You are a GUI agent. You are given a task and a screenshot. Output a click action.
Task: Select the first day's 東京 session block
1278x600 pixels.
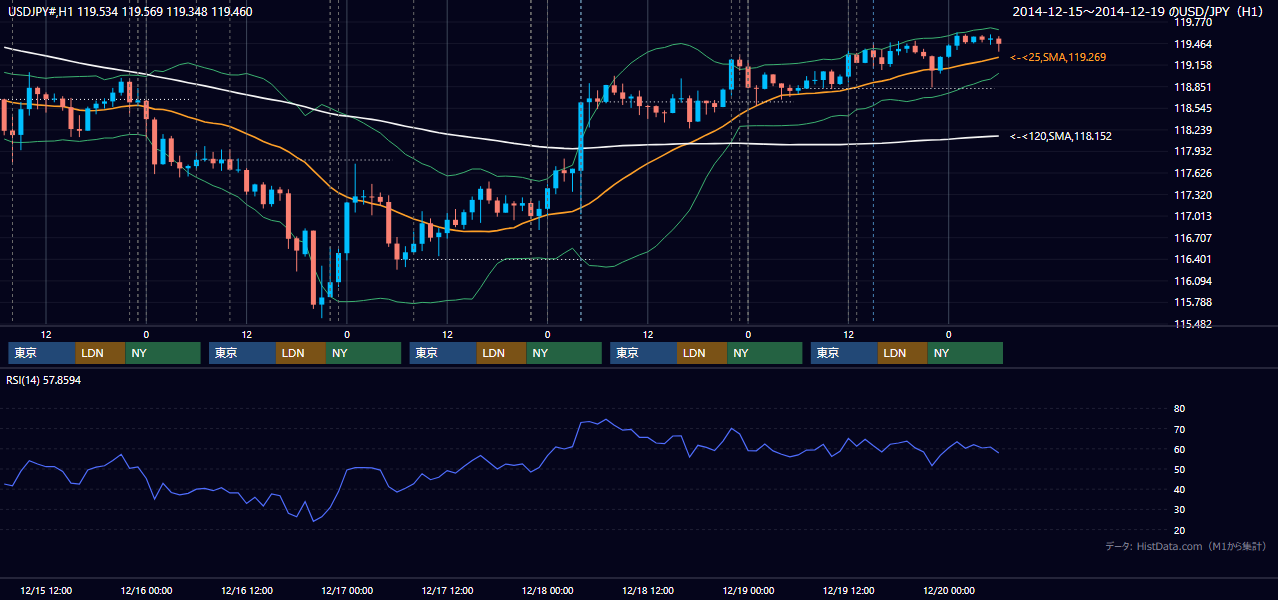[x=42, y=353]
